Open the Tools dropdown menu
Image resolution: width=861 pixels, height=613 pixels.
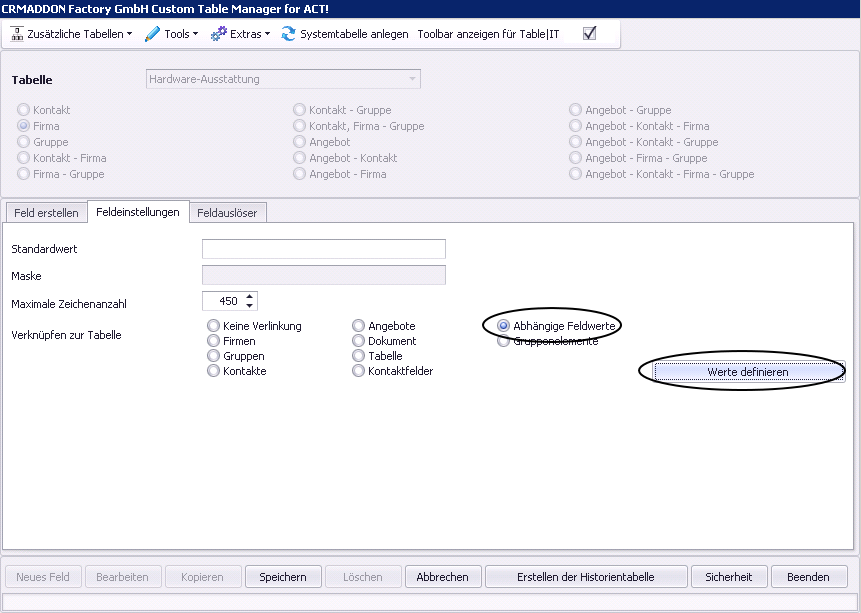click(x=181, y=34)
